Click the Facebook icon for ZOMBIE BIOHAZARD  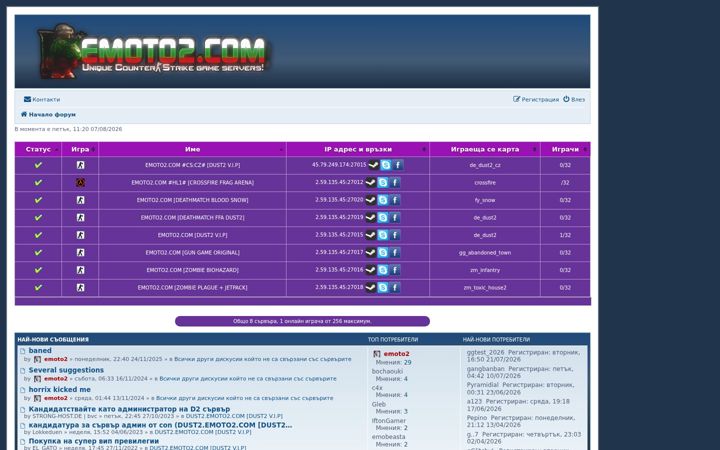click(394, 270)
